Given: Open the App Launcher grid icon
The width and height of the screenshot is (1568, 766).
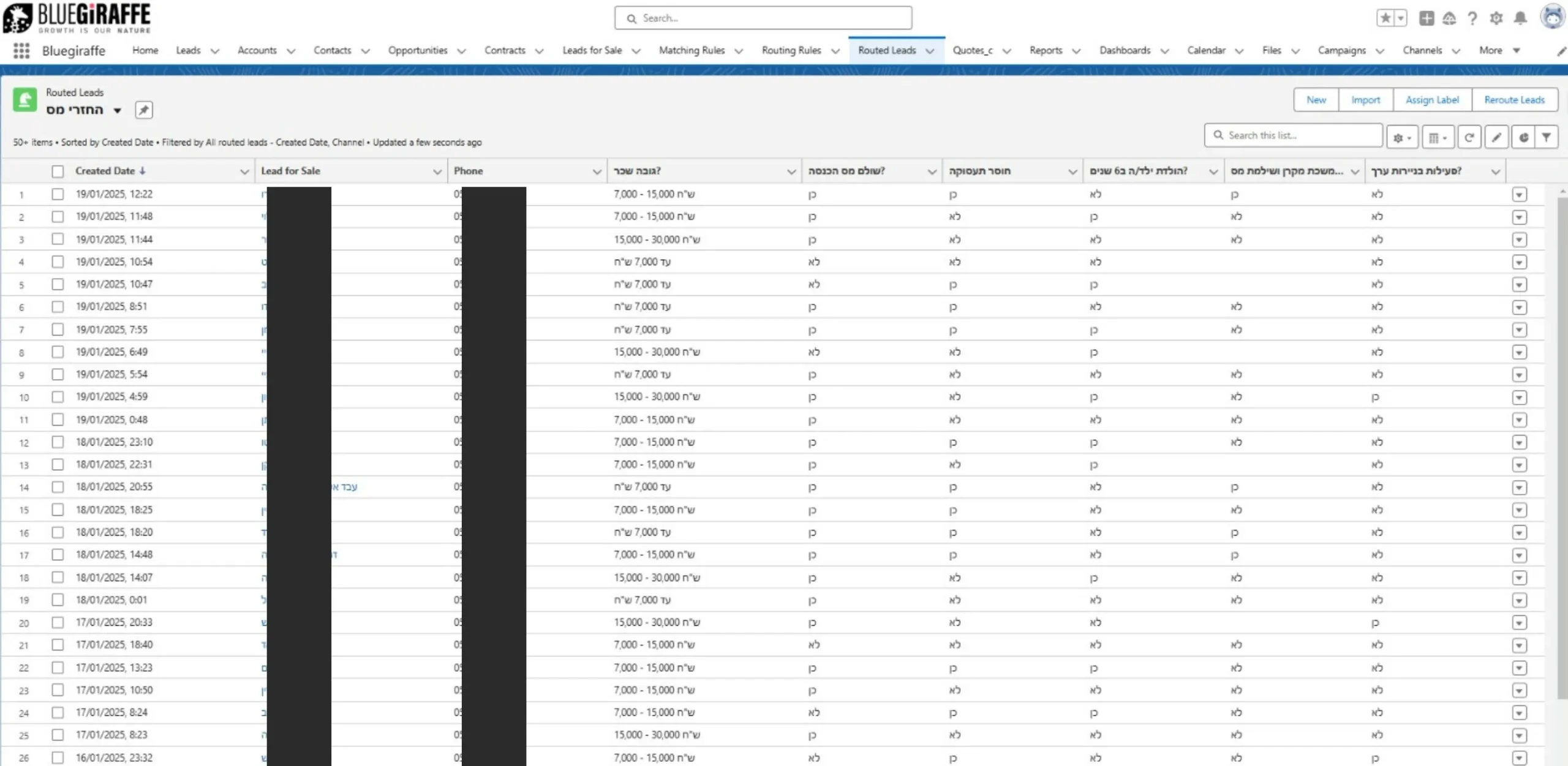Looking at the screenshot, I should click(x=21, y=50).
